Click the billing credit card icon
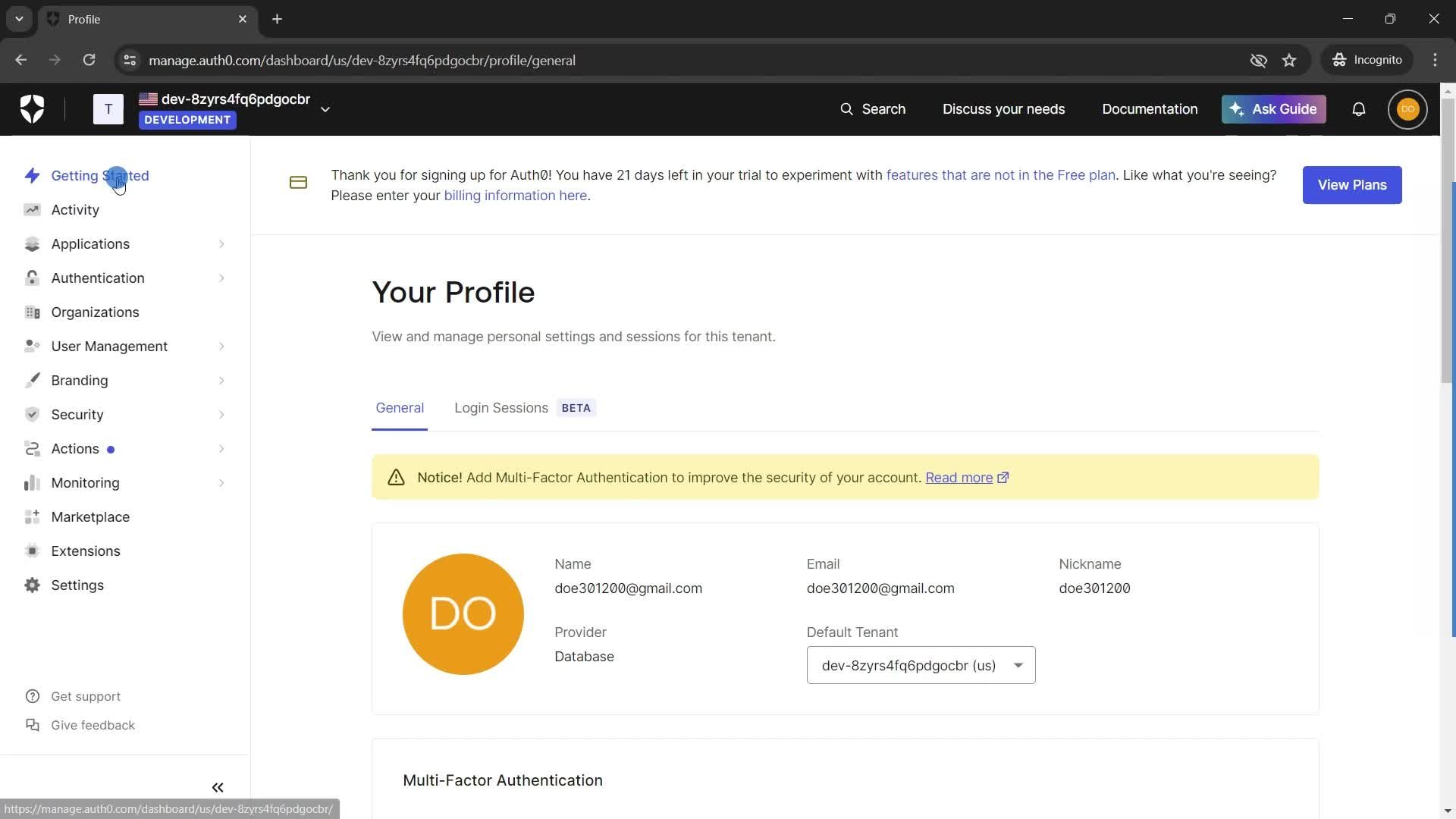This screenshot has width=1456, height=819. [x=298, y=183]
